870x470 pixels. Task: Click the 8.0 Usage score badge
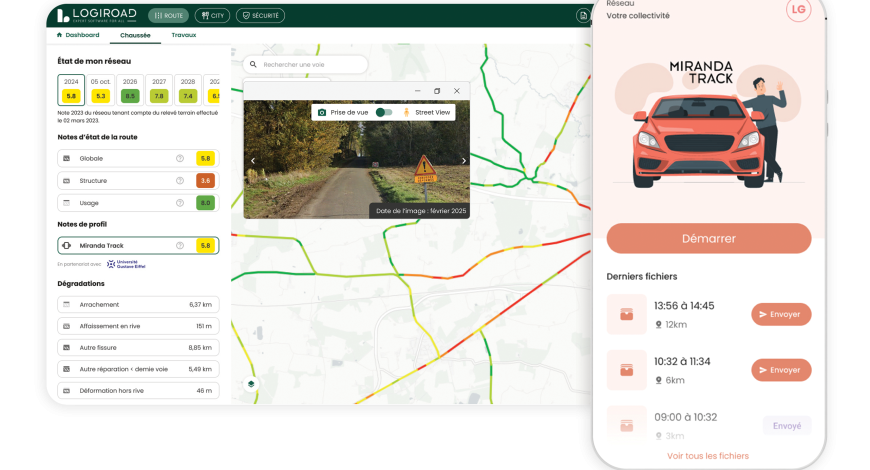205,203
